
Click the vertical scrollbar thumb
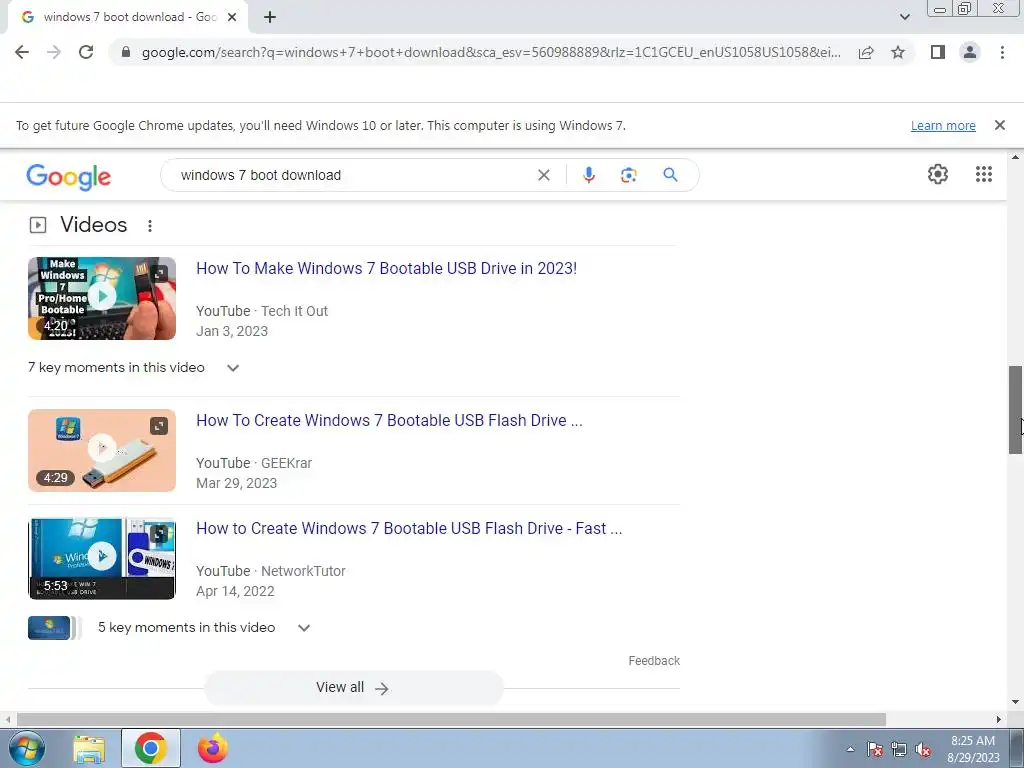pyautogui.click(x=1016, y=409)
